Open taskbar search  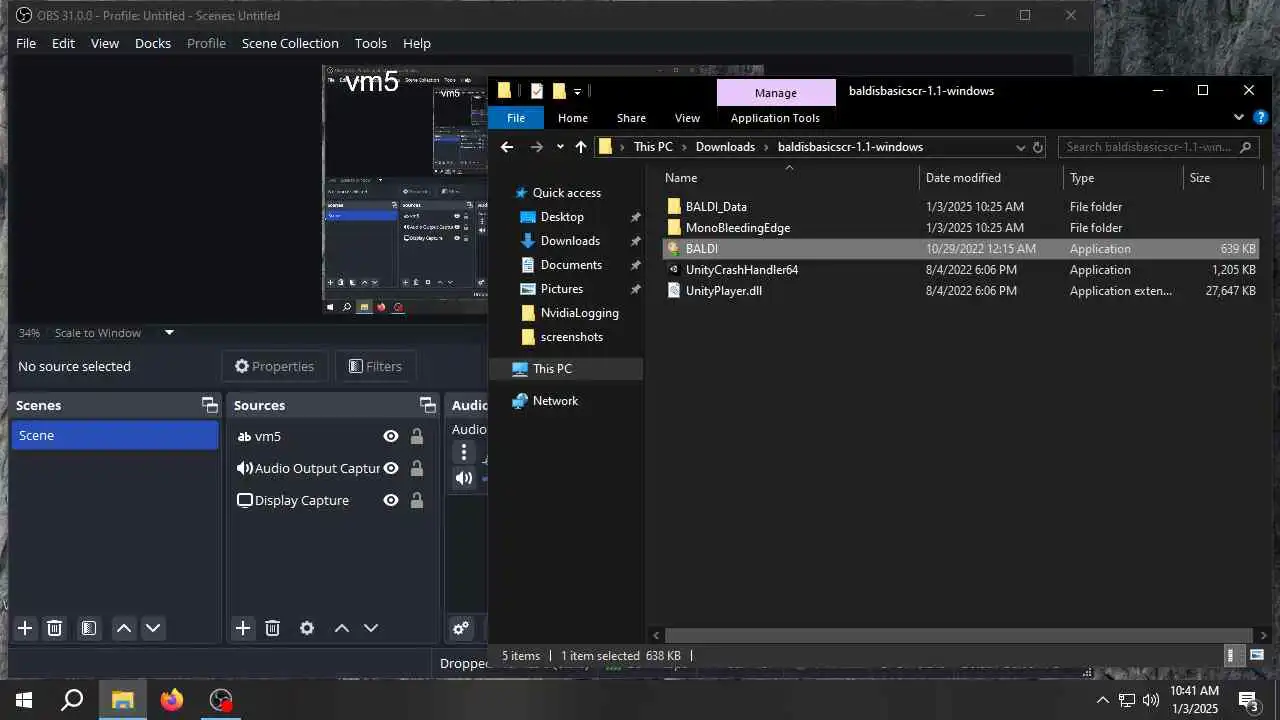coord(72,700)
